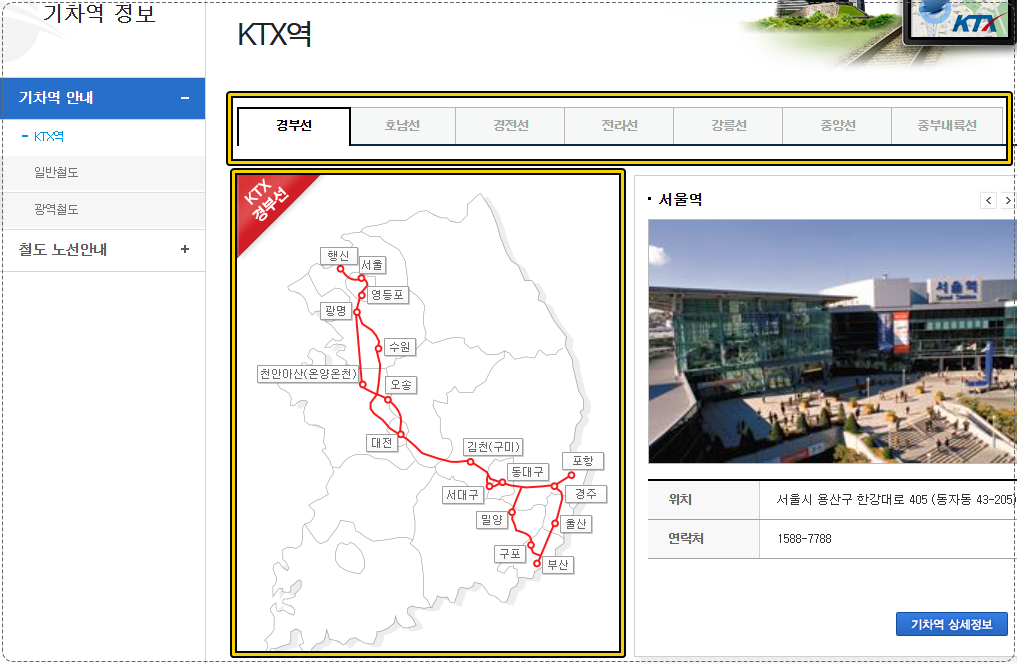Click the 철도 노선안내 menu heading

pos(62,250)
